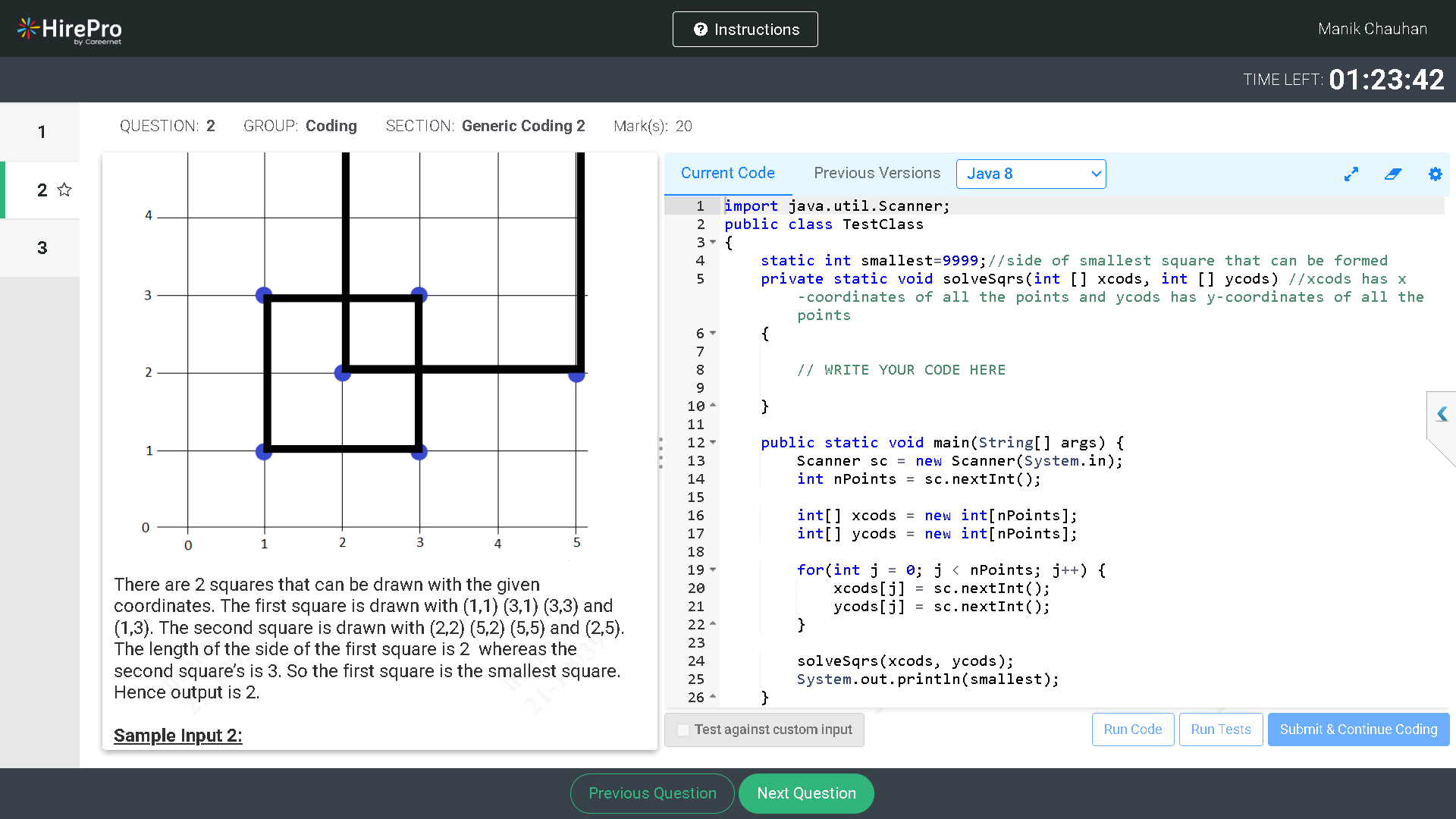The height and width of the screenshot is (819, 1456).
Task: Expand the right side panel chevron
Action: 1442,414
